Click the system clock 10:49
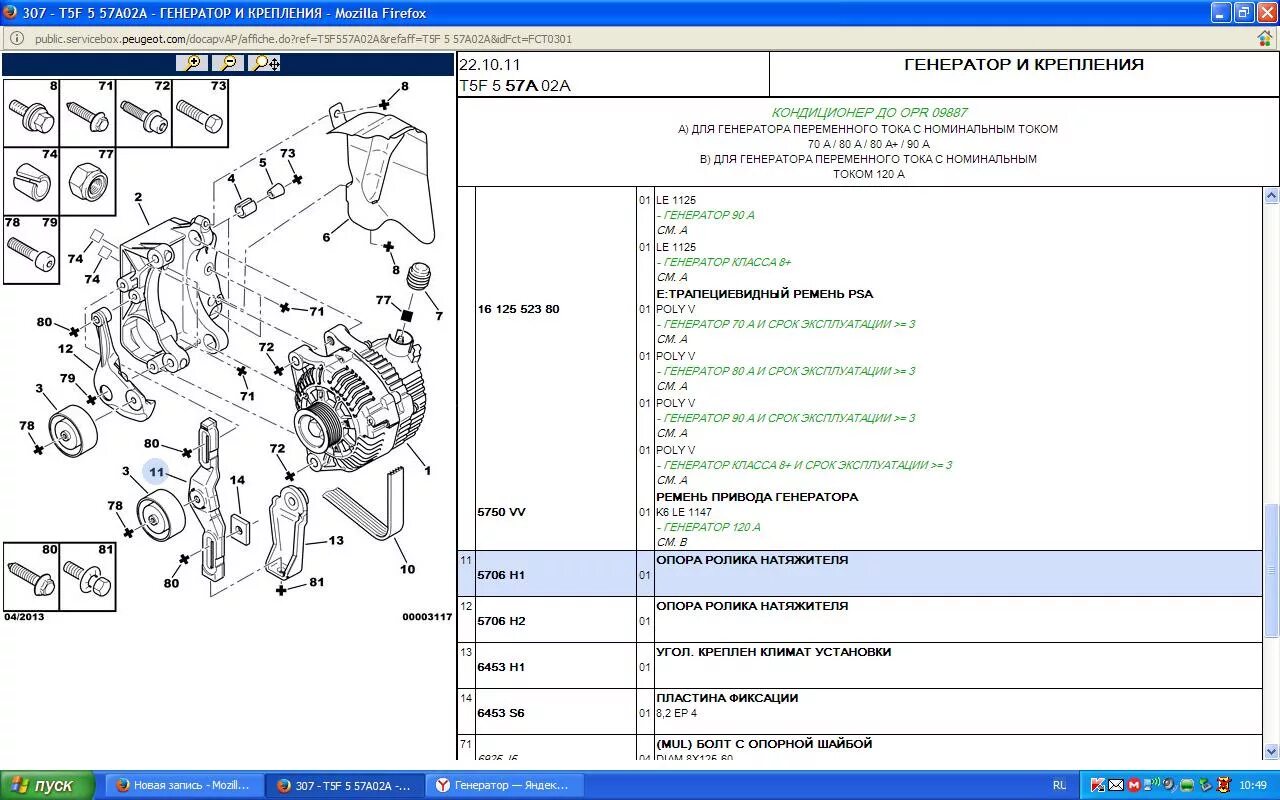 1253,786
